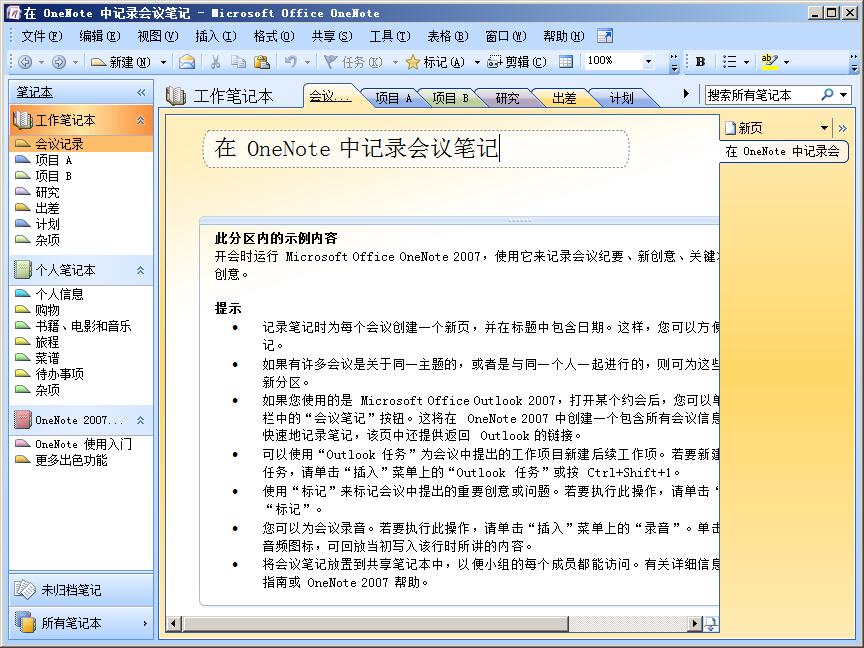
Task: Open the bullet list style dropdown
Action: [746, 62]
